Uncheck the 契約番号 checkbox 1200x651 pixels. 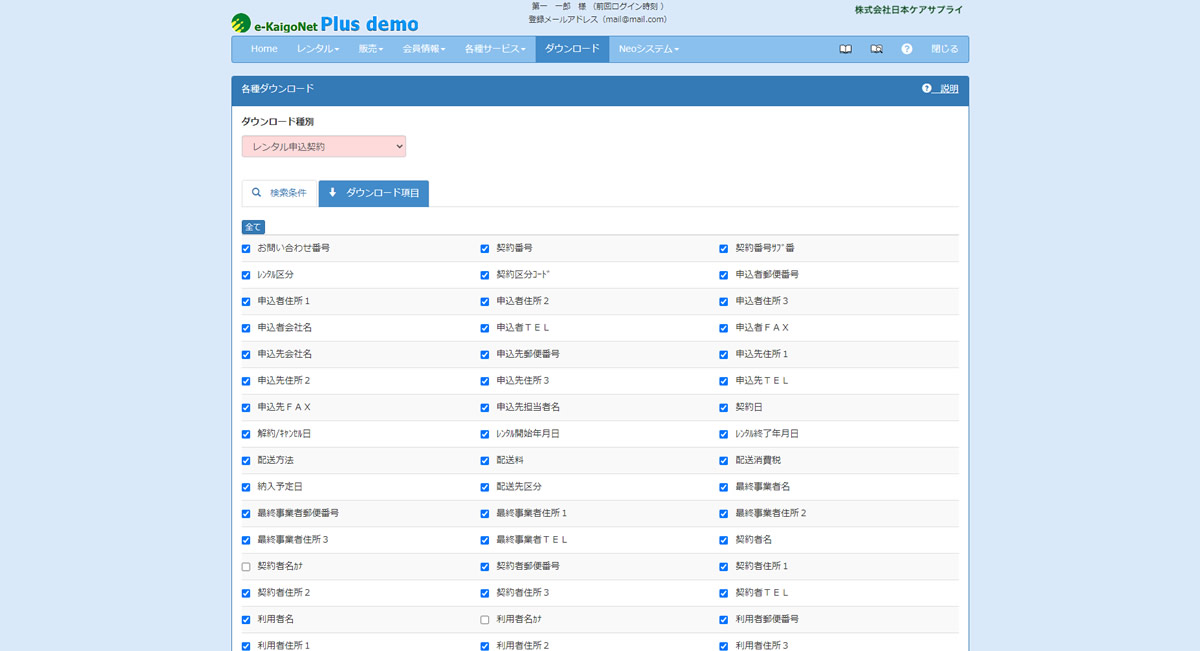(x=485, y=248)
